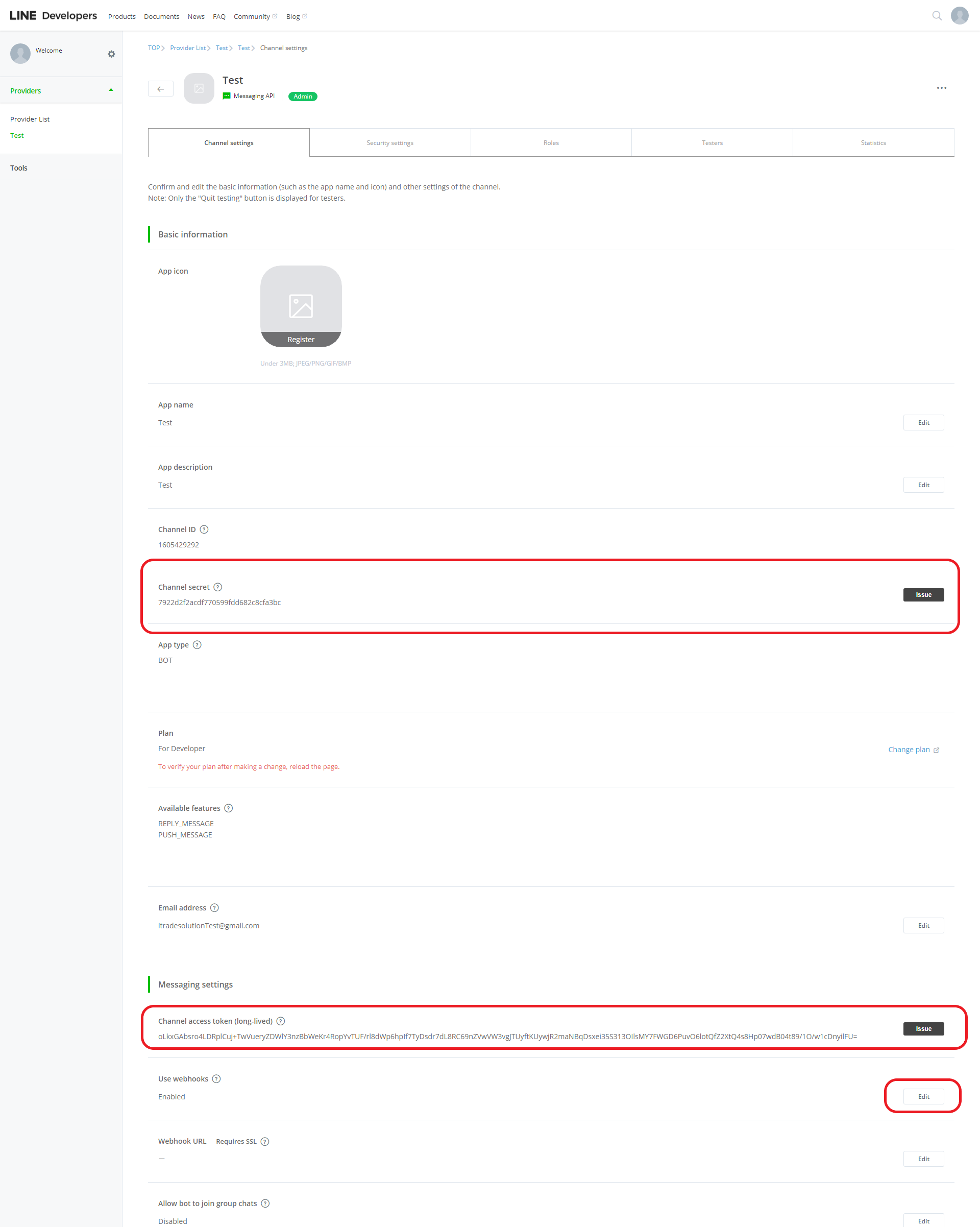
Task: Edit the Webhook URL
Action: tap(923, 1159)
